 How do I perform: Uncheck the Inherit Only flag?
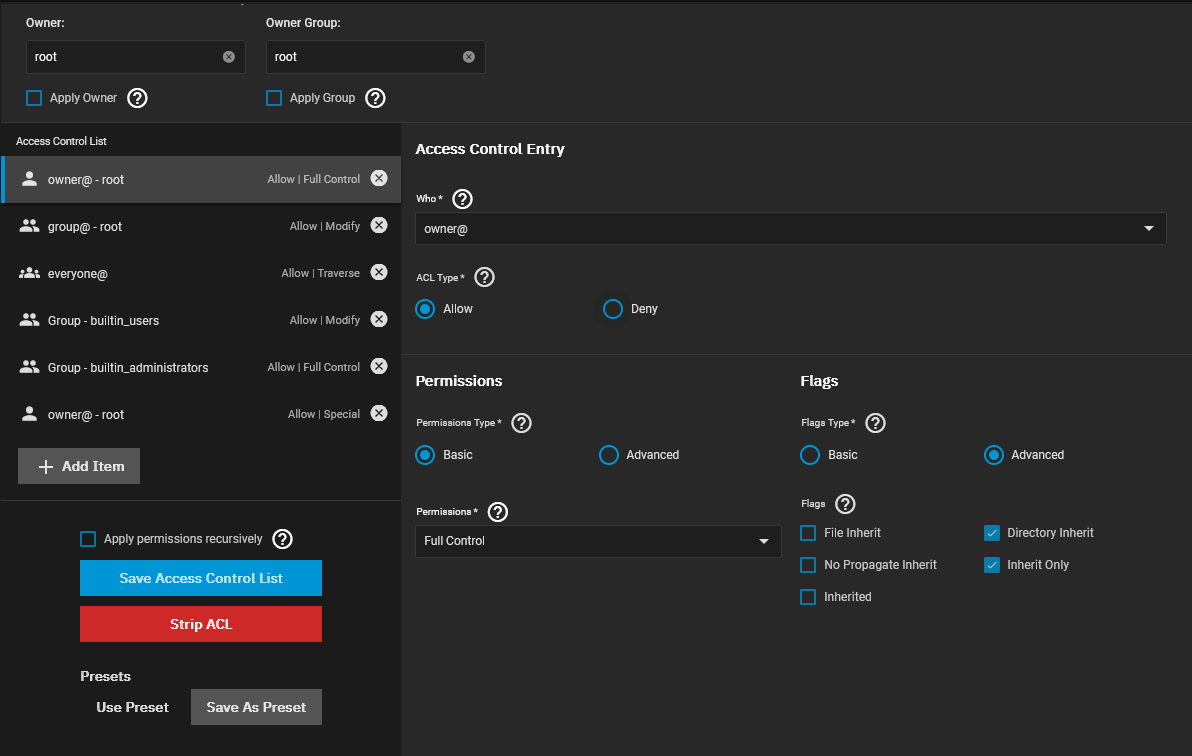pos(992,565)
